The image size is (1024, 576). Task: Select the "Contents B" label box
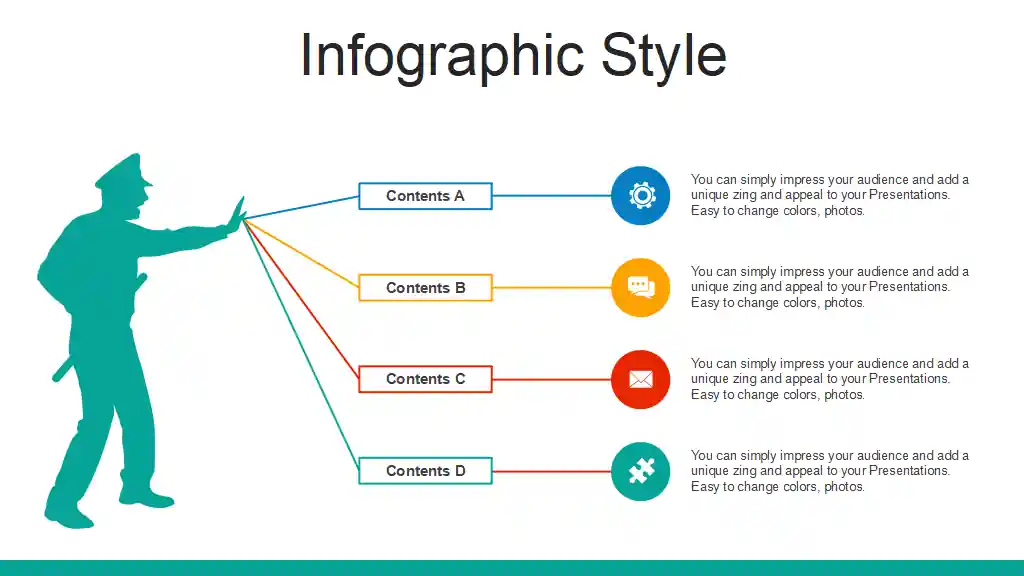(x=425, y=288)
